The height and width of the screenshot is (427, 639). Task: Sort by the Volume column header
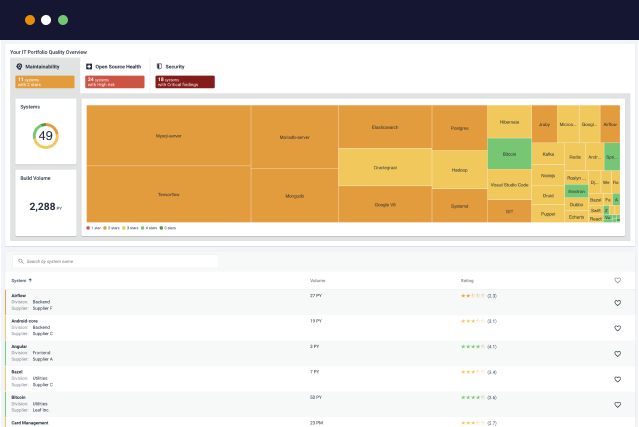317,280
